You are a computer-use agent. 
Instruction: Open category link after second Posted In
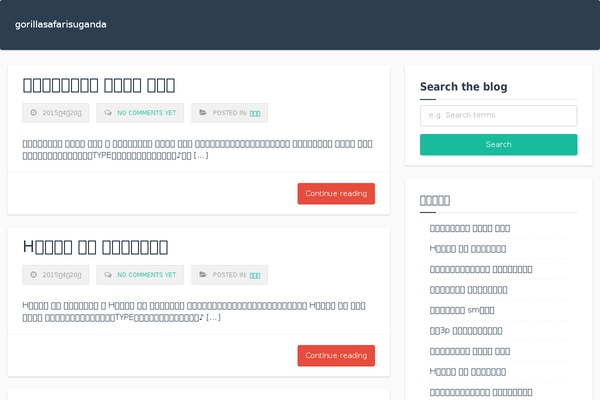[255, 275]
